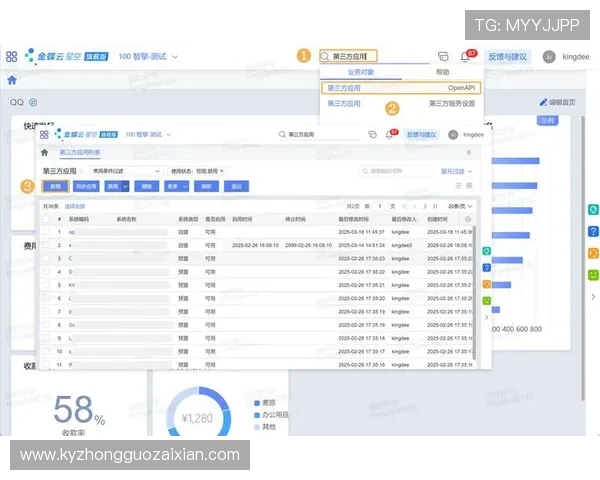Open the 更多 dropdown button
This screenshot has width=600, height=480.
coord(176,186)
